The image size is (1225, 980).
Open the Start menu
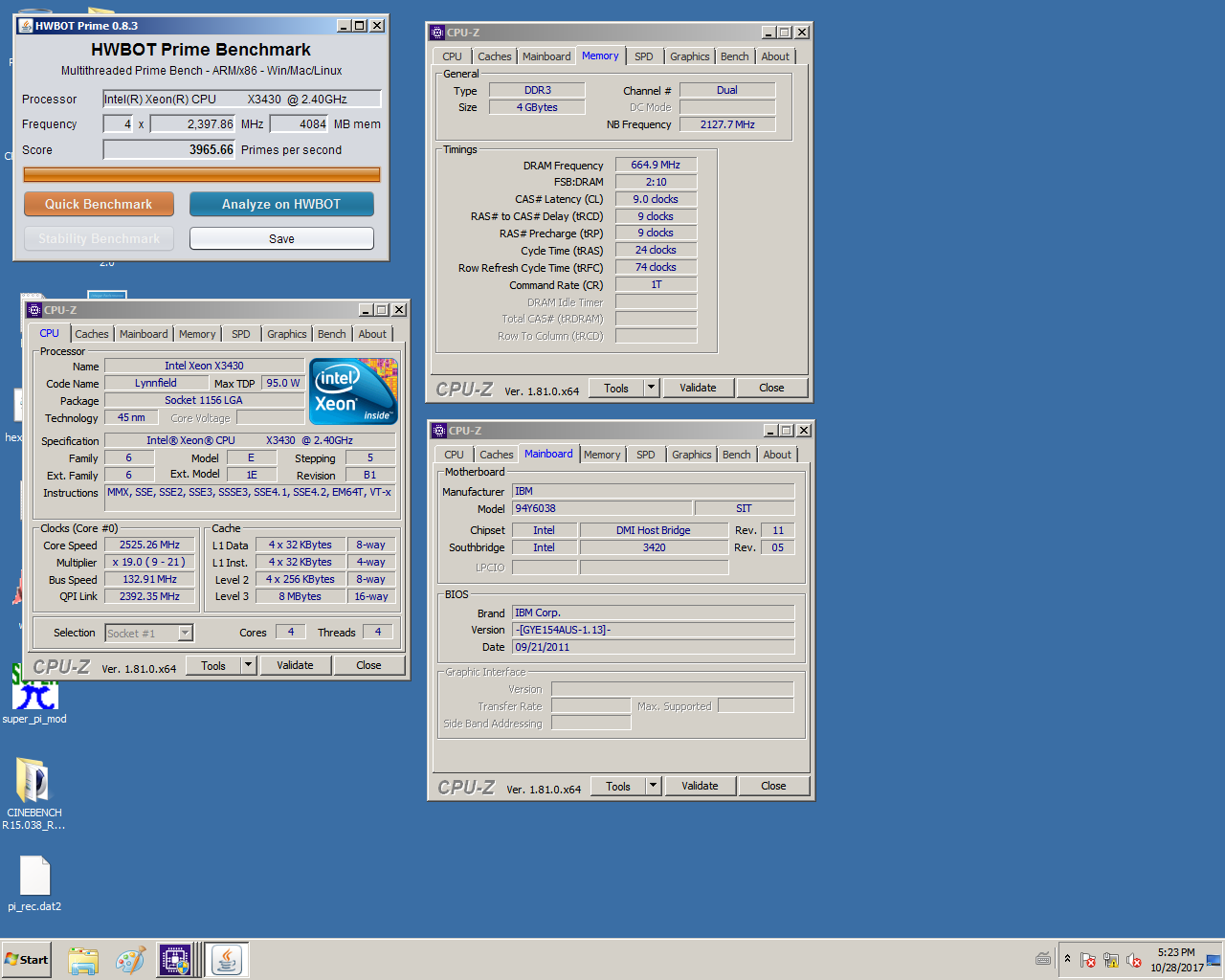point(27,960)
